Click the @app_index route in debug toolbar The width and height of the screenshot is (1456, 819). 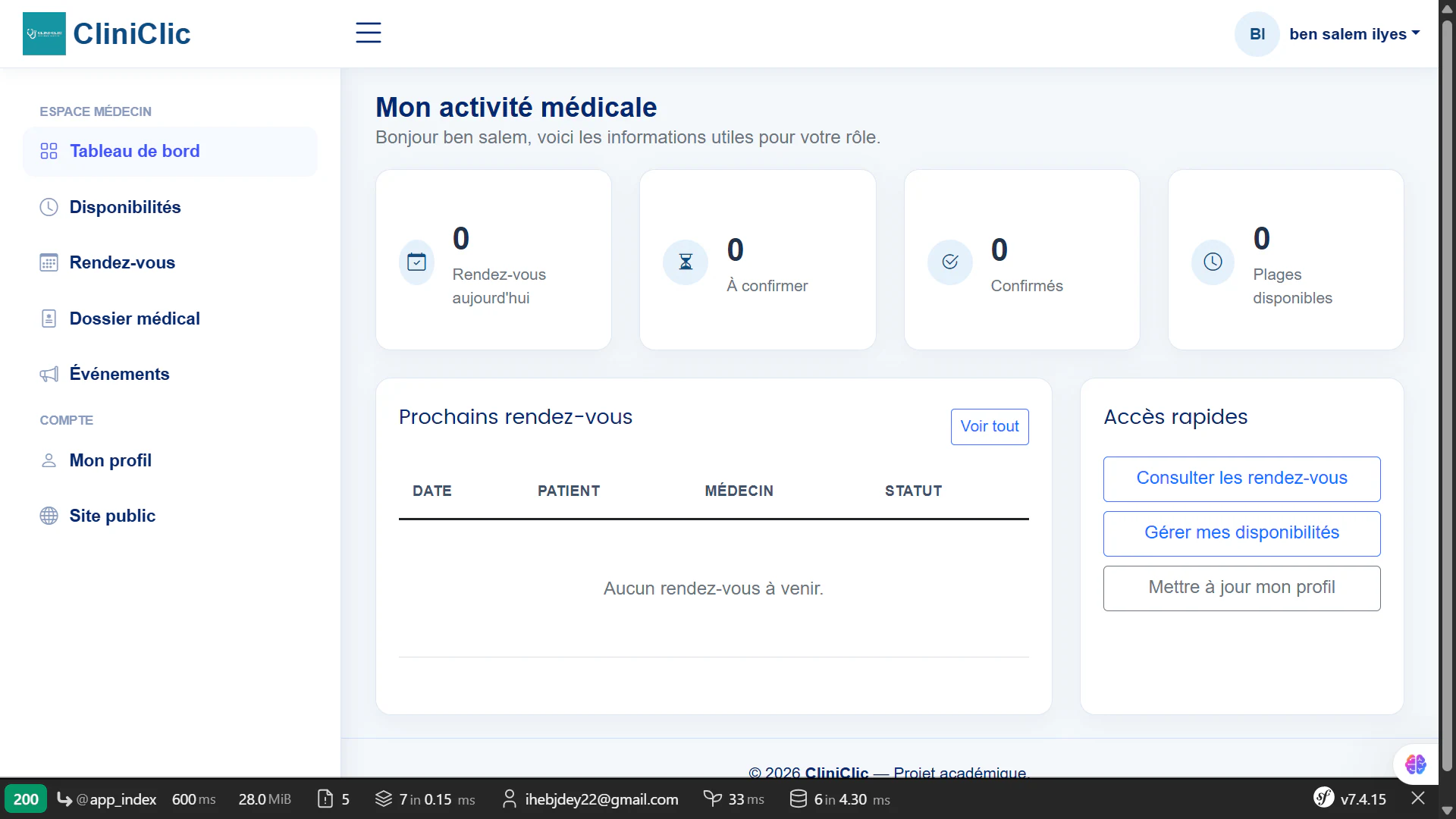click(x=107, y=799)
